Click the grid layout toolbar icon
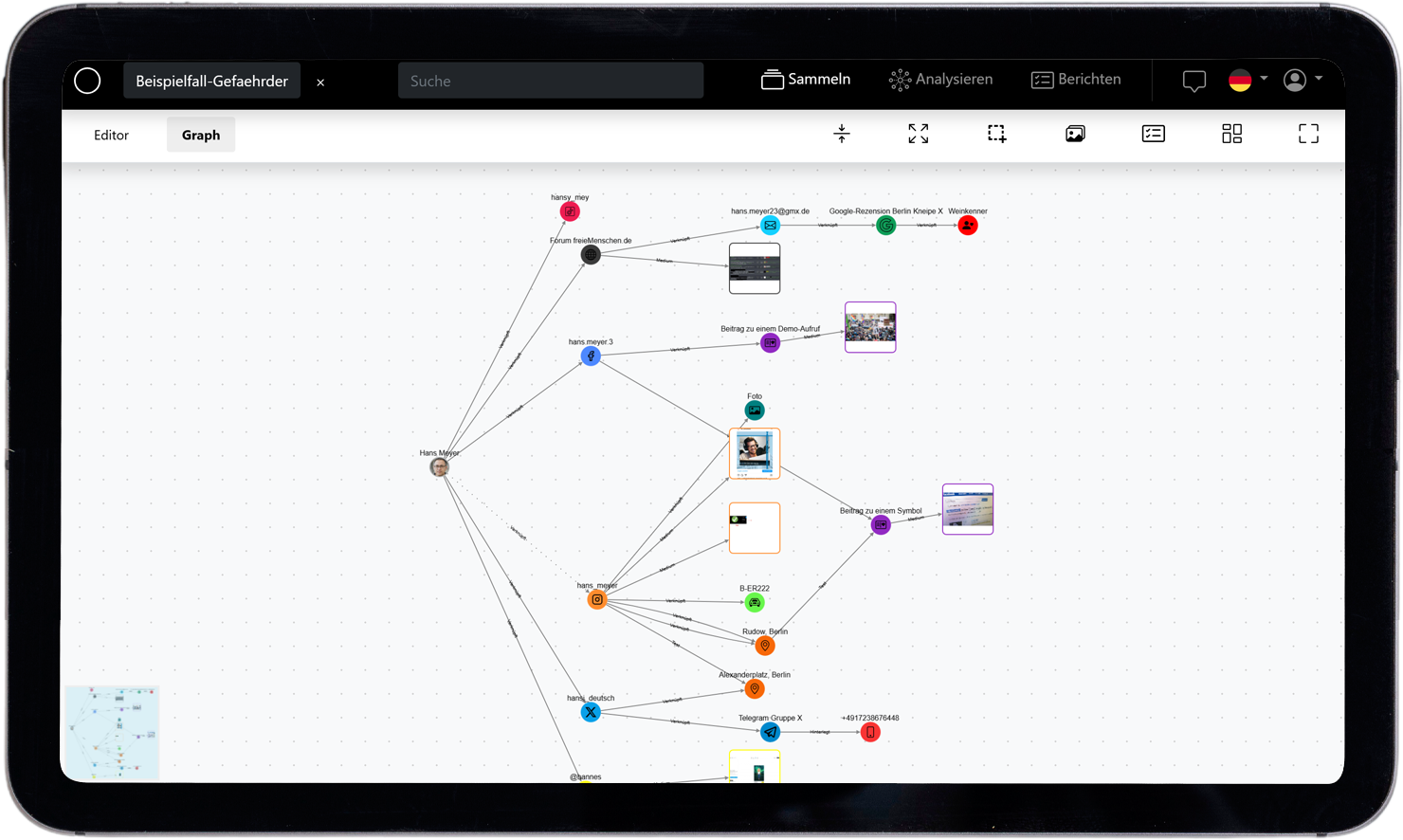Screen dimensions: 1403x840 click(x=1231, y=134)
